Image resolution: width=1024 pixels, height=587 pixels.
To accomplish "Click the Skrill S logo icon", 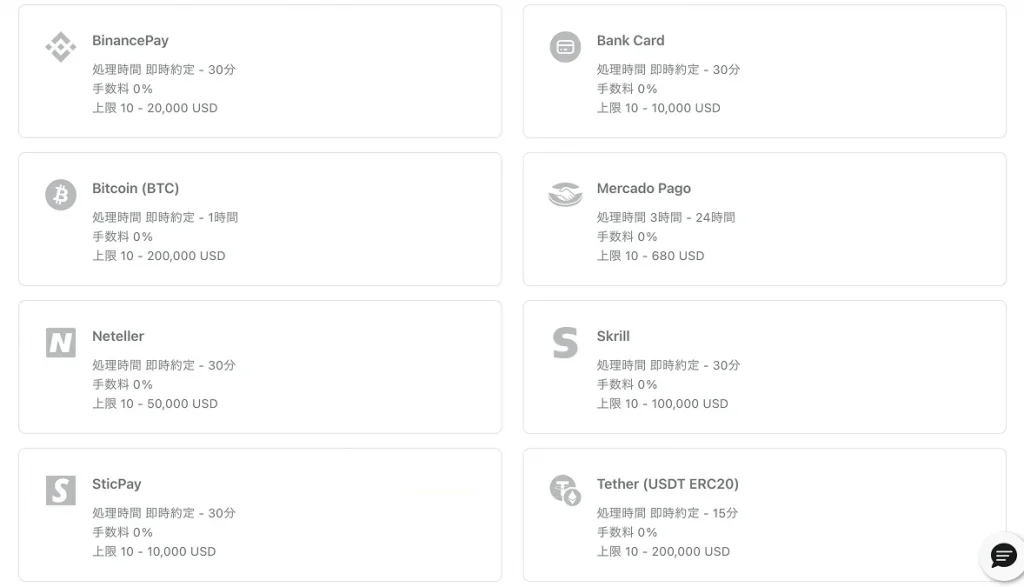I will pyautogui.click(x=565, y=343).
